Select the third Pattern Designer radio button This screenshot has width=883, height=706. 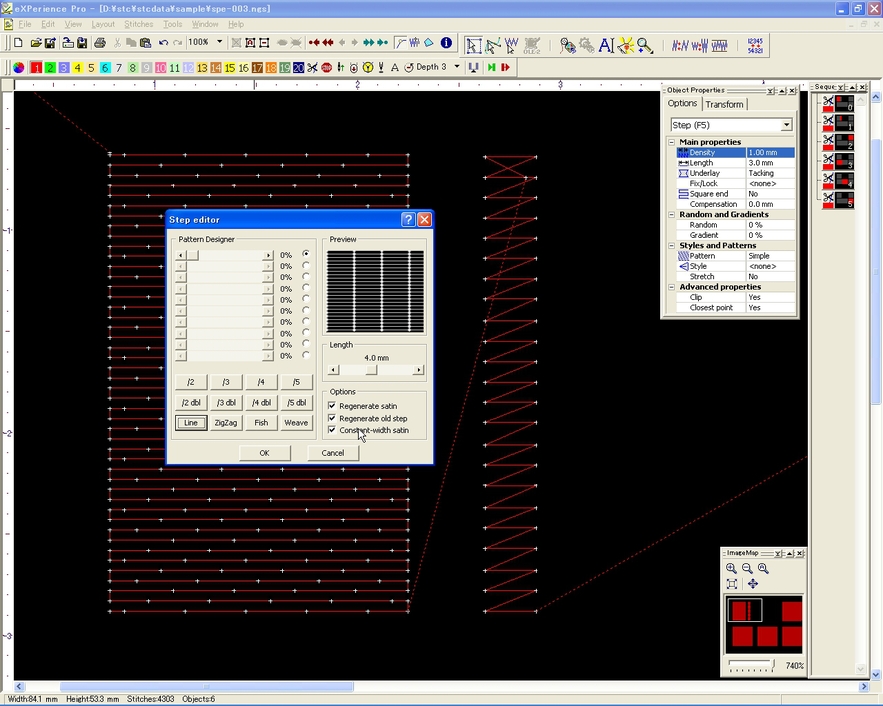pos(306,276)
